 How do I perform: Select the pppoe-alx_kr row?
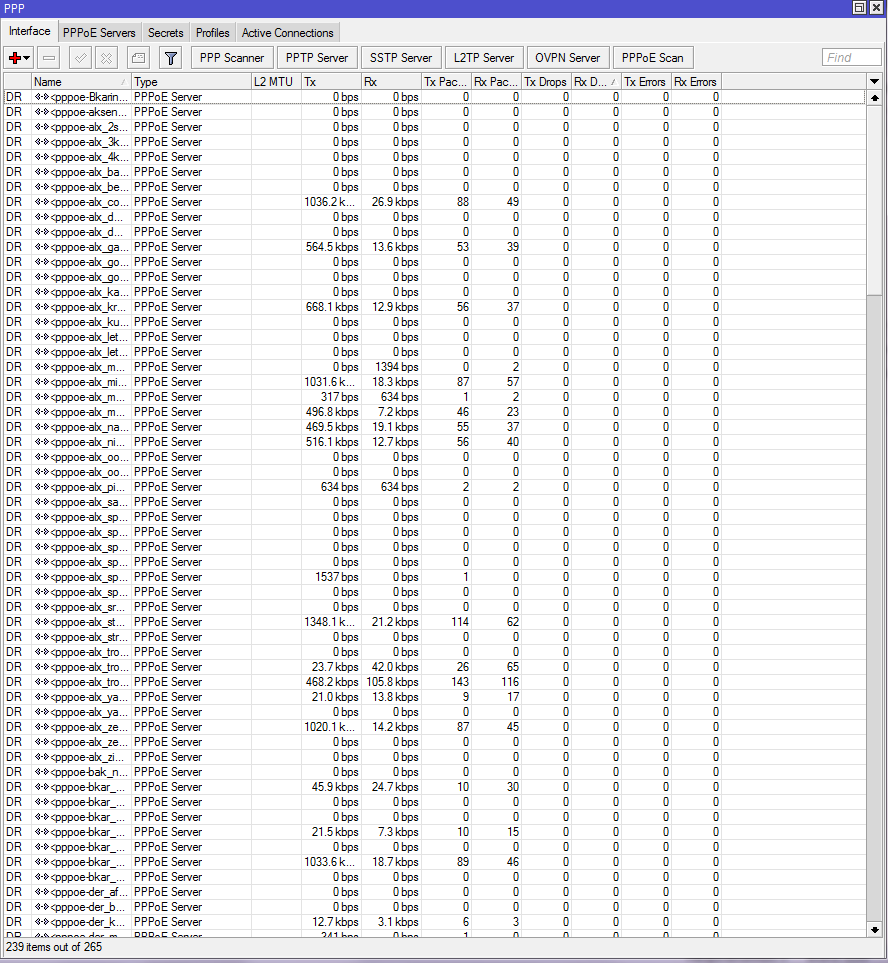435,307
